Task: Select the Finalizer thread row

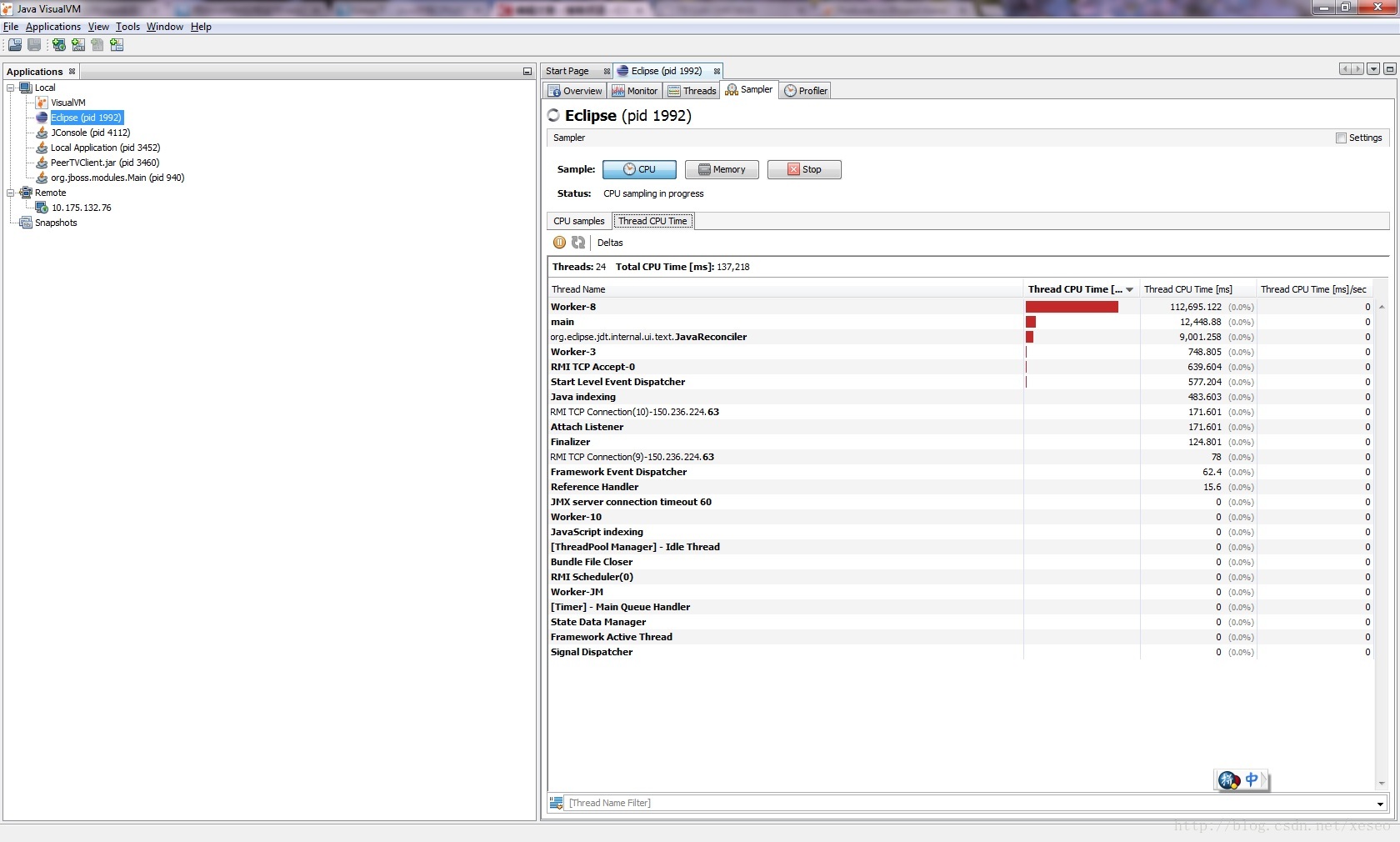Action: click(x=960, y=442)
